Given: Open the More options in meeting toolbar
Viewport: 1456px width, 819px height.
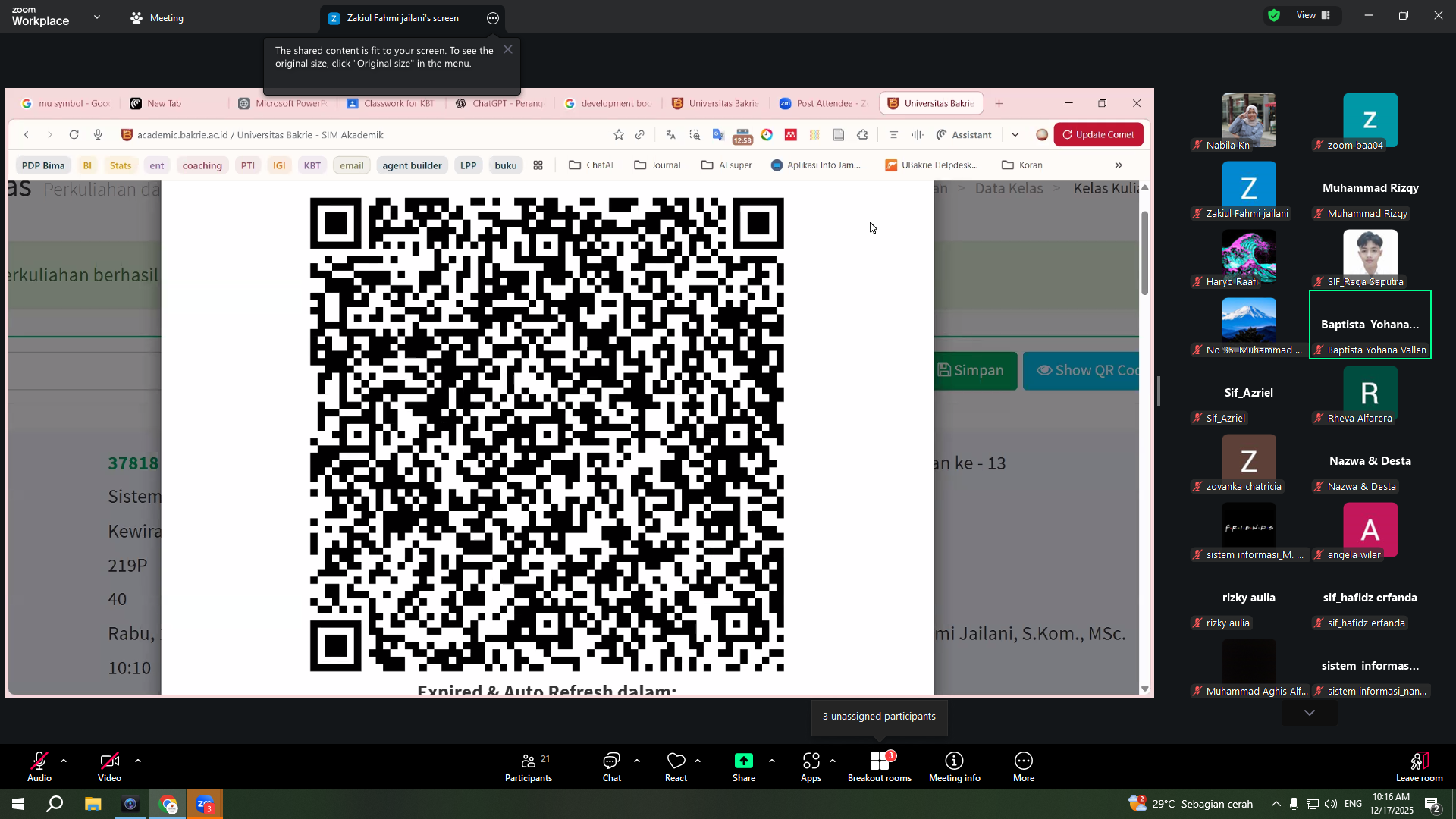Looking at the screenshot, I should pos(1024,767).
